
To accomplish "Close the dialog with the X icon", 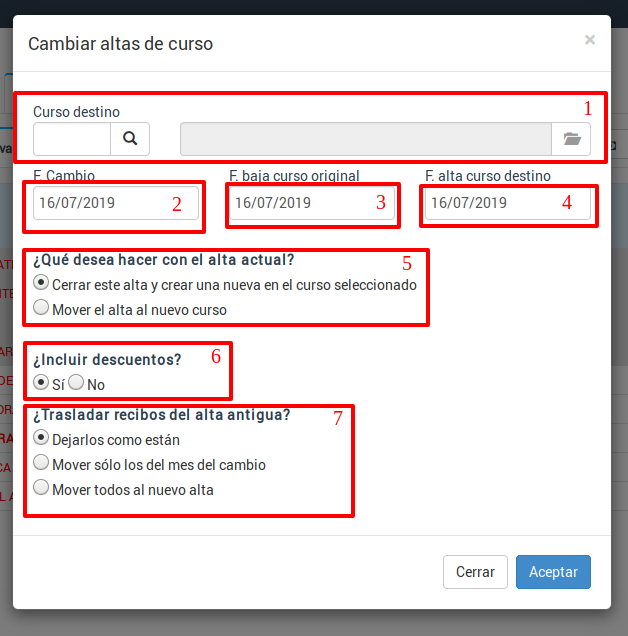I will [589, 40].
